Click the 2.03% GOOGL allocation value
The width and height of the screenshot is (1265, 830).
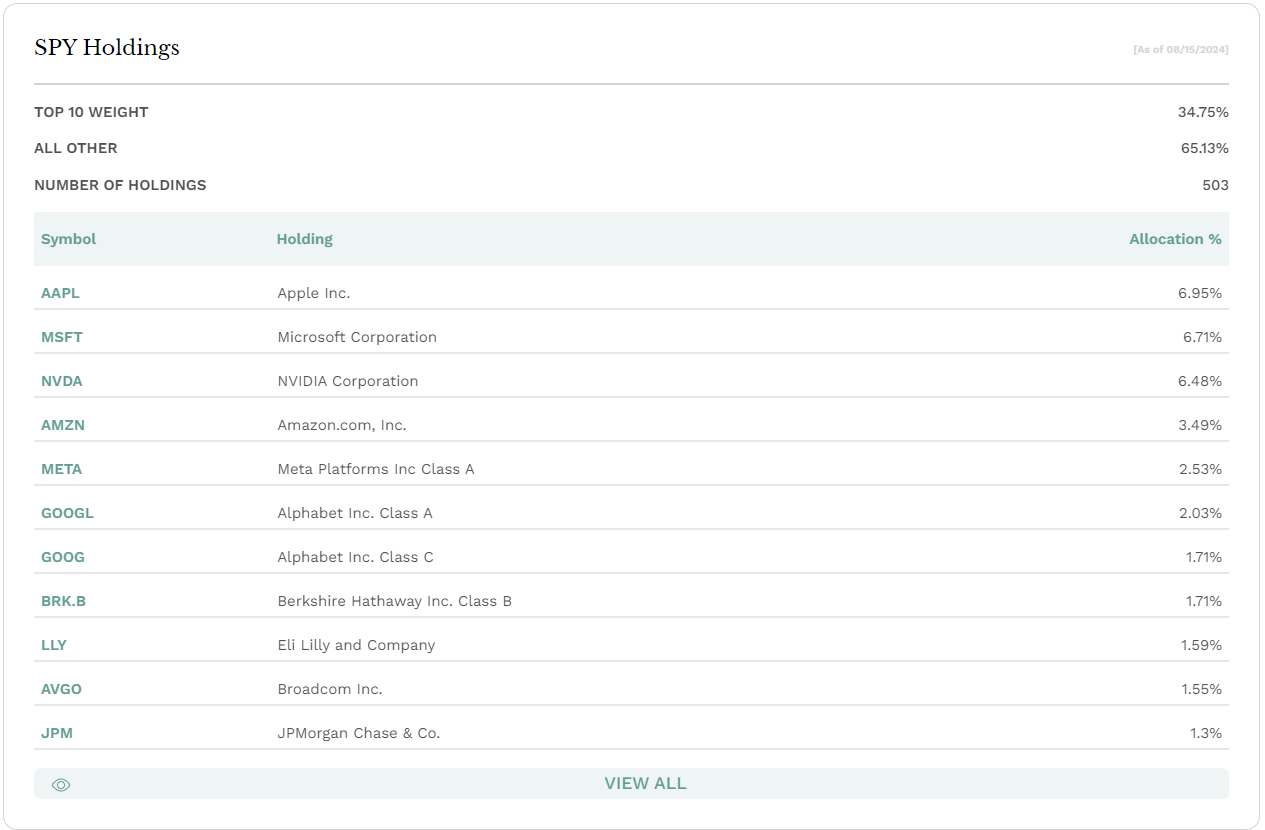coord(1200,513)
